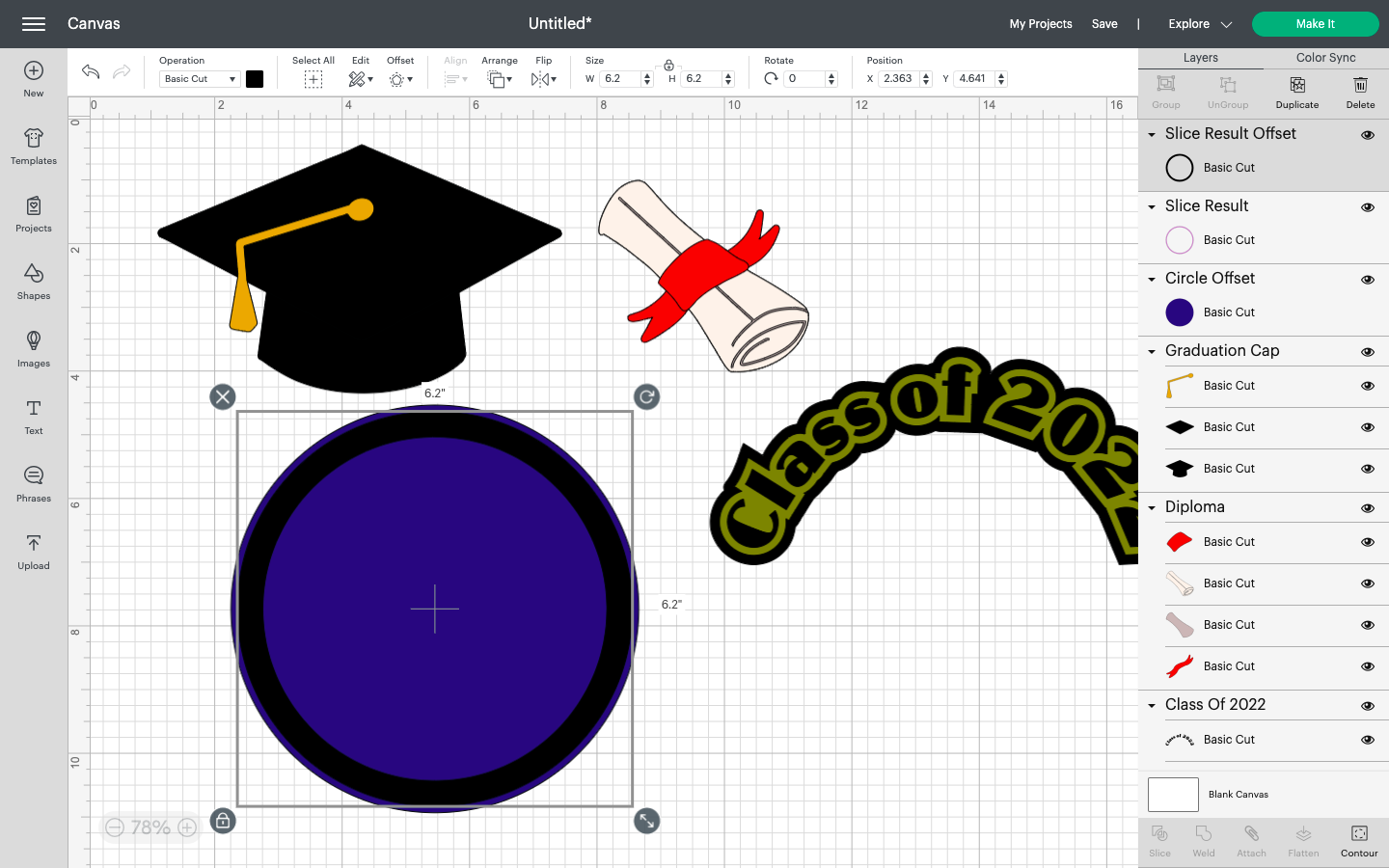Viewport: 1389px width, 868px height.
Task: Switch to the Color Sync tab
Action: [1326, 58]
